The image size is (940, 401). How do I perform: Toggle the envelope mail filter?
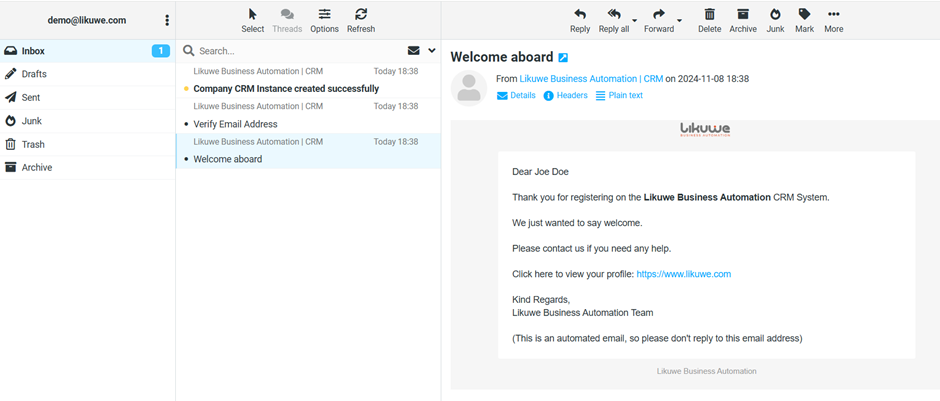coord(413,50)
